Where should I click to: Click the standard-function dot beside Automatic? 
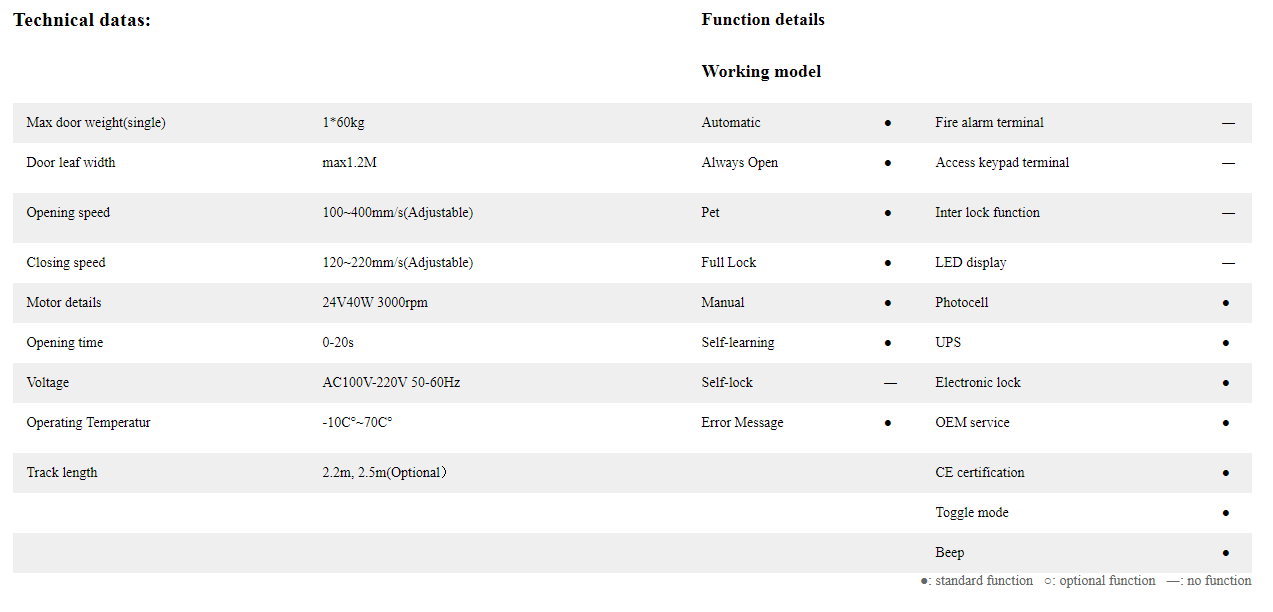coord(887,123)
